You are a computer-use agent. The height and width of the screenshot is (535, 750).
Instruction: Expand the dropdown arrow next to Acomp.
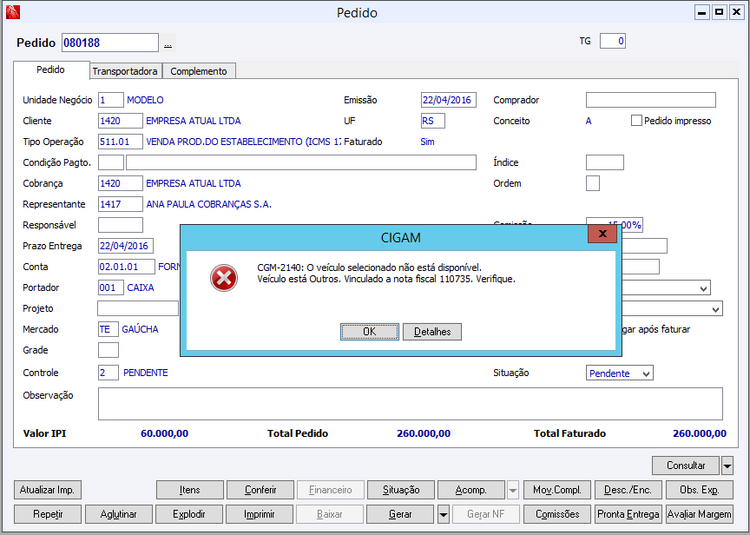tap(513, 490)
